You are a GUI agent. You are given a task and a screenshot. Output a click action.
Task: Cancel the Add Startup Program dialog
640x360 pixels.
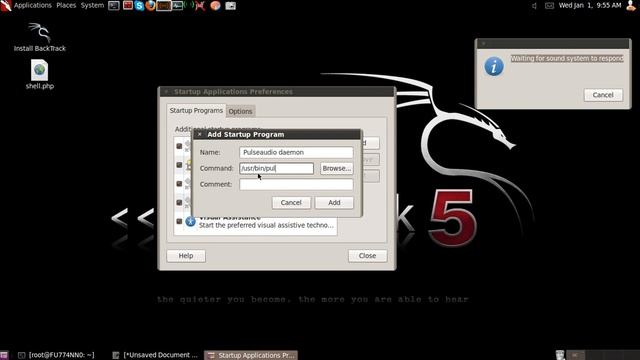291,202
